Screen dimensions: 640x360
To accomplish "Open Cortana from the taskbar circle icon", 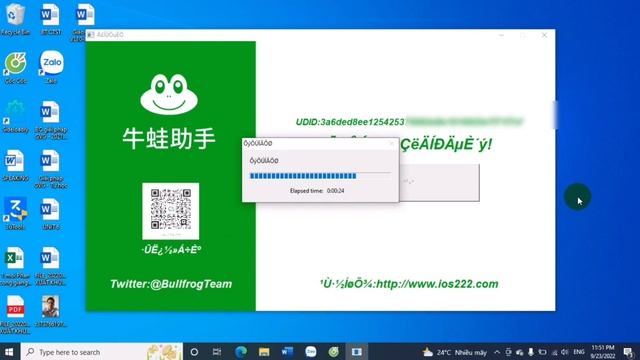I will click(x=194, y=352).
